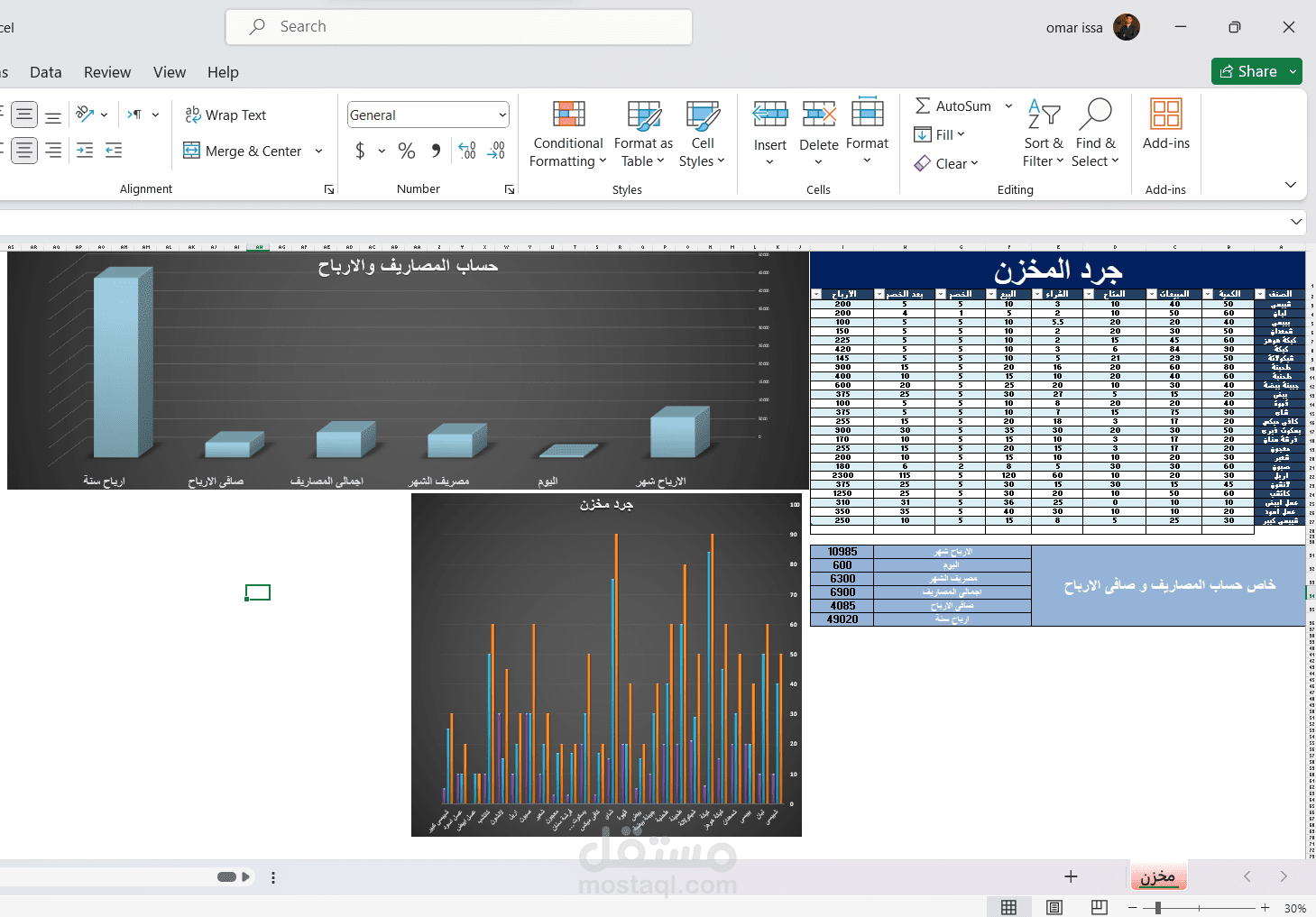Switch to Normal view
This screenshot has width=1316, height=917.
pos(1009,908)
